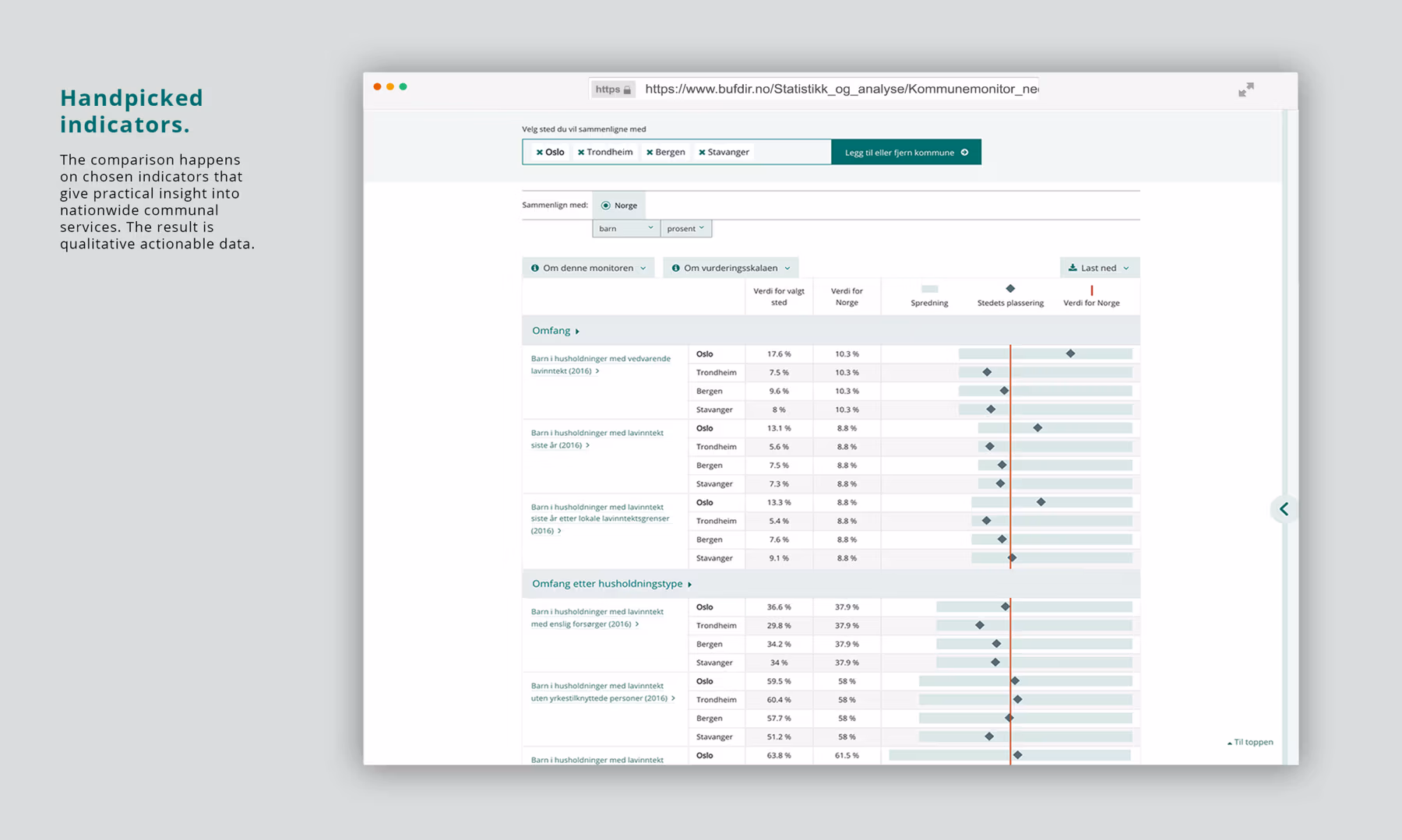1402x840 pixels.
Task: Click Oslo value 63.8 % cell
Action: pyautogui.click(x=779, y=756)
